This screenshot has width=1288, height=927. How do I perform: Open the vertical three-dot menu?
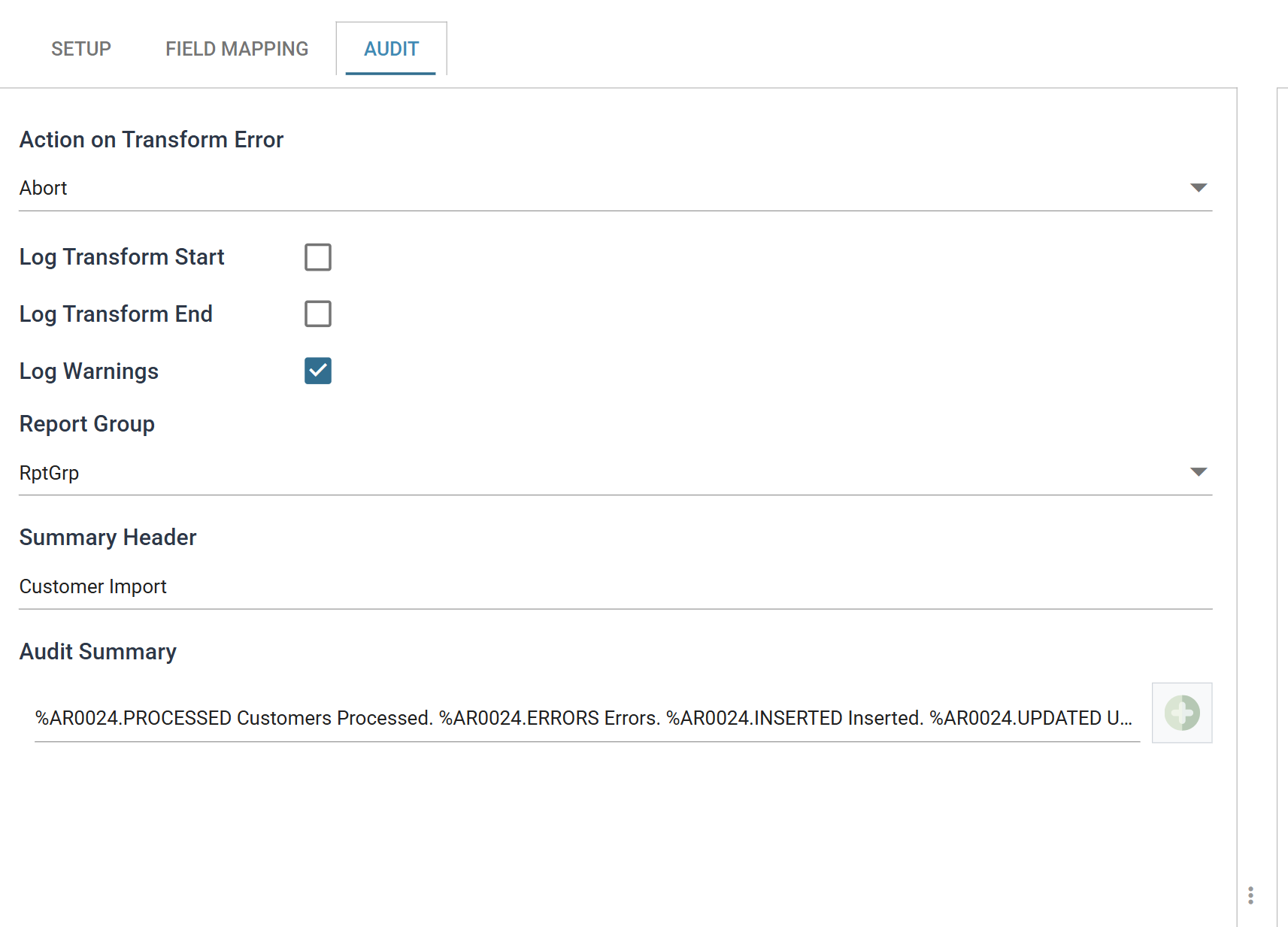[1250, 895]
